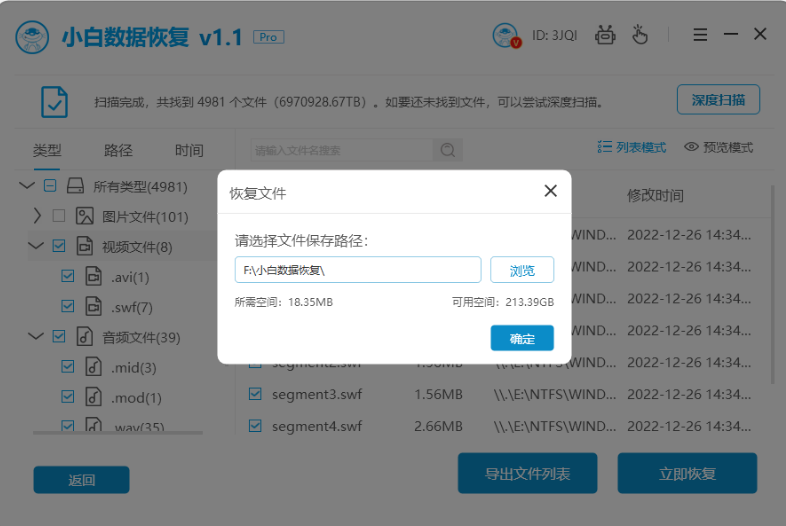The image size is (786, 526).
Task: Open the customer service robot icon
Action: tap(605, 35)
